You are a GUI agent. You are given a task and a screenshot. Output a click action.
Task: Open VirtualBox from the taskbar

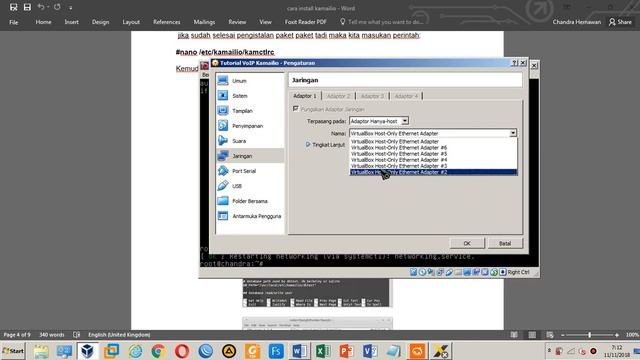point(87,351)
